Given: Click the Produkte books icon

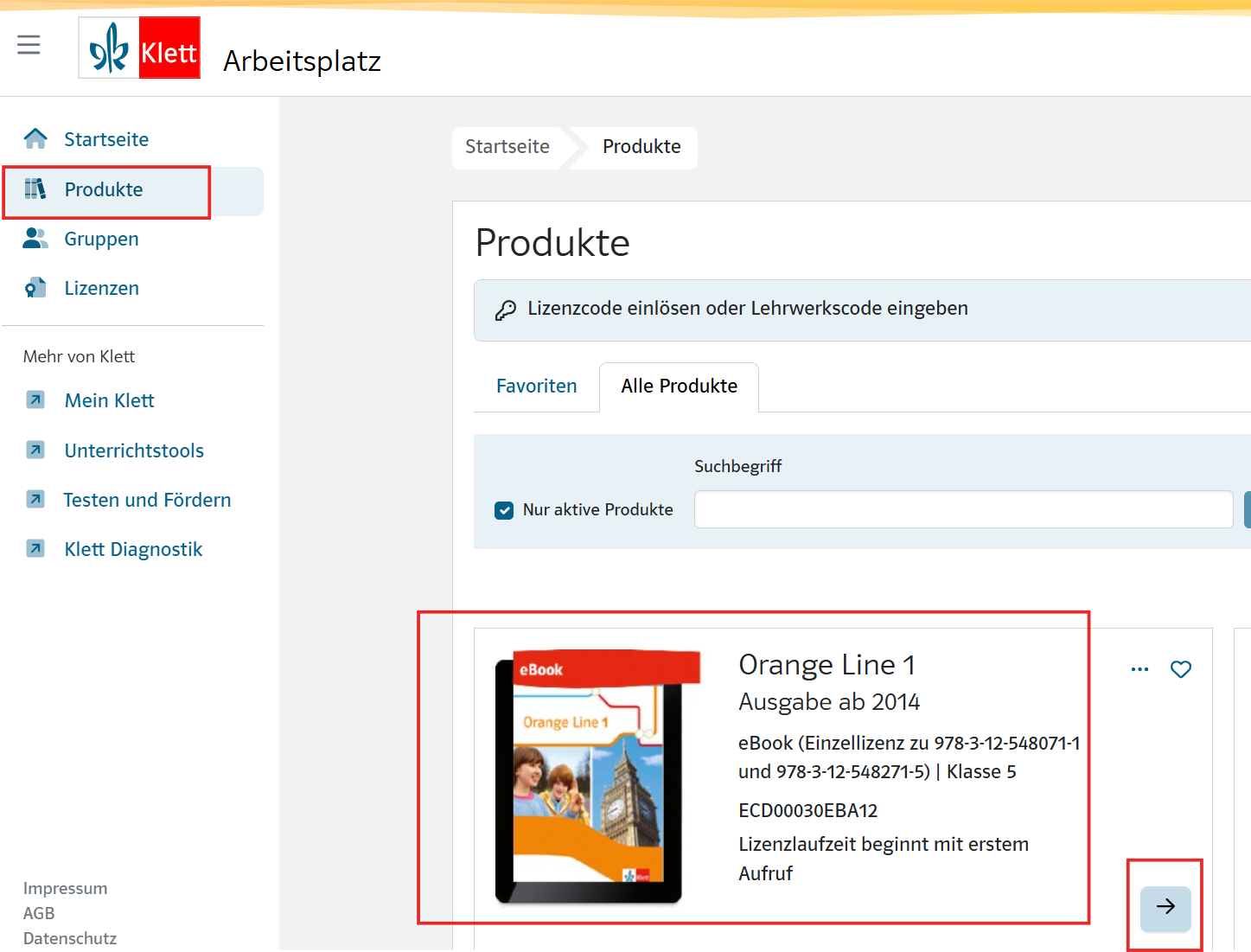Looking at the screenshot, I should pos(35,188).
